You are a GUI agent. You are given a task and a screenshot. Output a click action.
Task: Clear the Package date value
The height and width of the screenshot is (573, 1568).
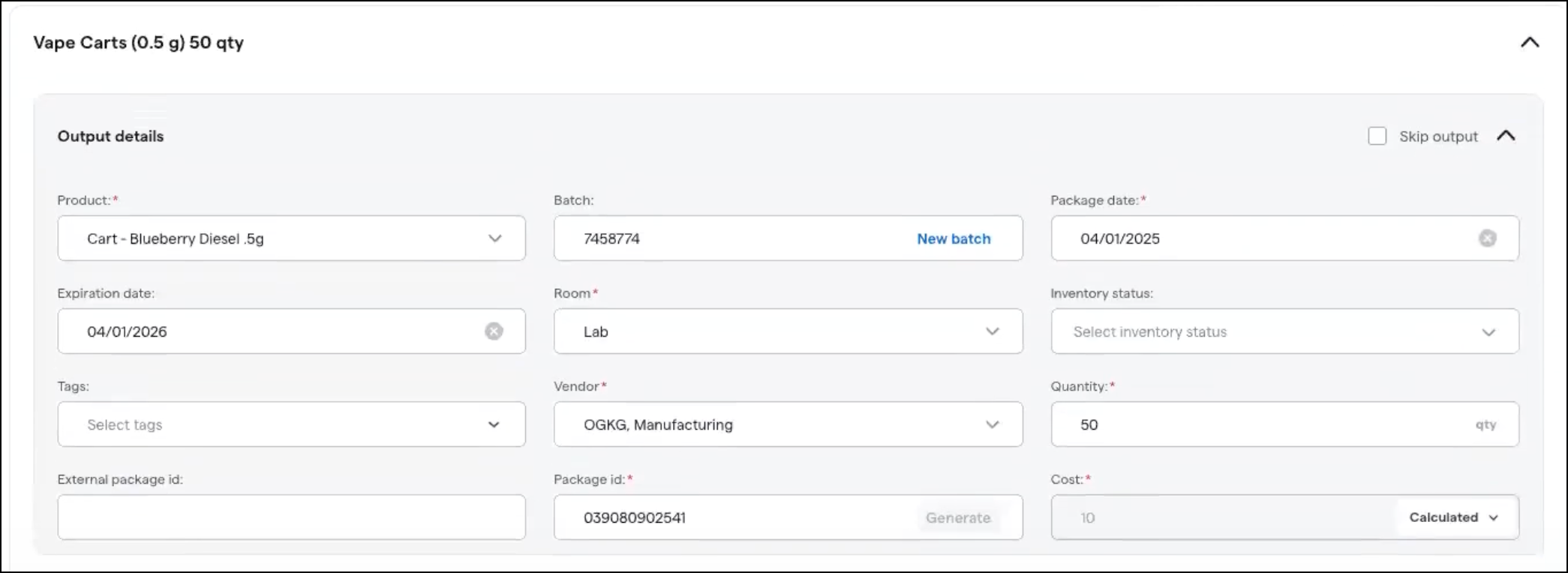click(1488, 238)
